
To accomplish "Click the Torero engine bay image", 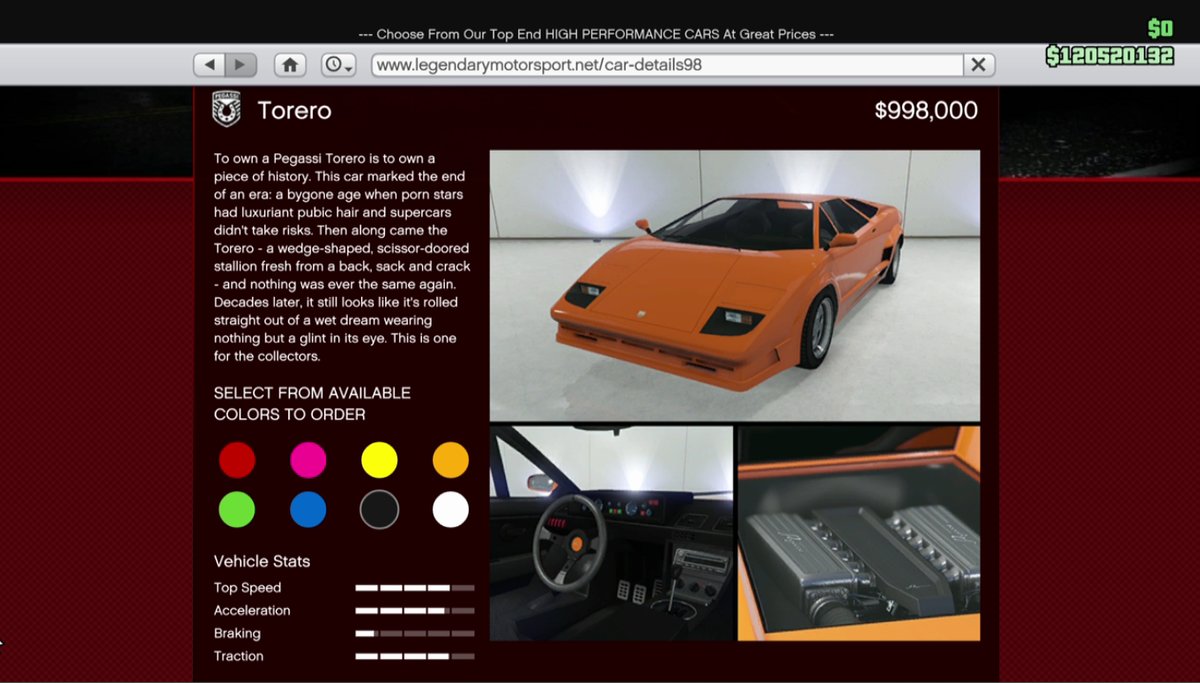I will click(x=859, y=533).
